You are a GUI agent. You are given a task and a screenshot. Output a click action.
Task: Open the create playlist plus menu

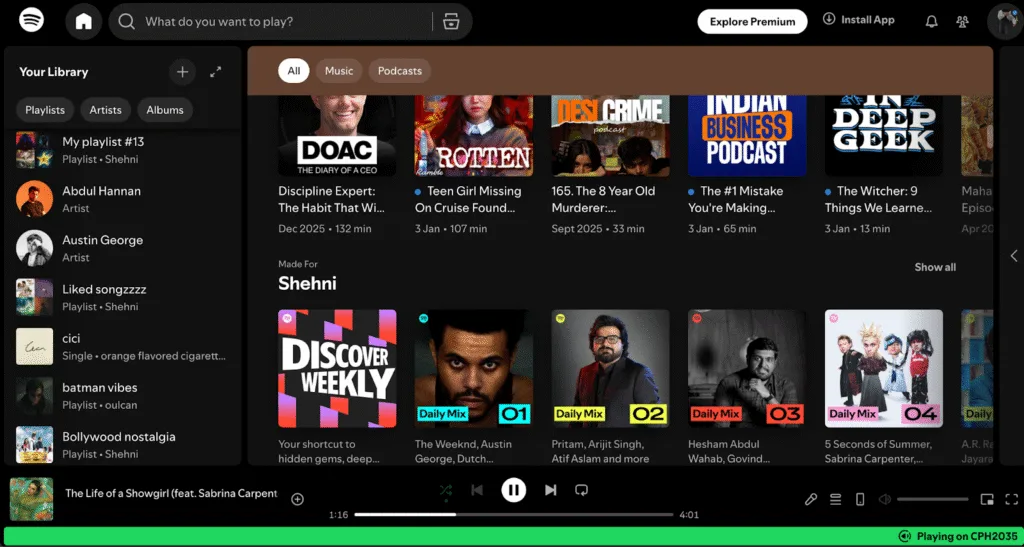click(x=182, y=72)
